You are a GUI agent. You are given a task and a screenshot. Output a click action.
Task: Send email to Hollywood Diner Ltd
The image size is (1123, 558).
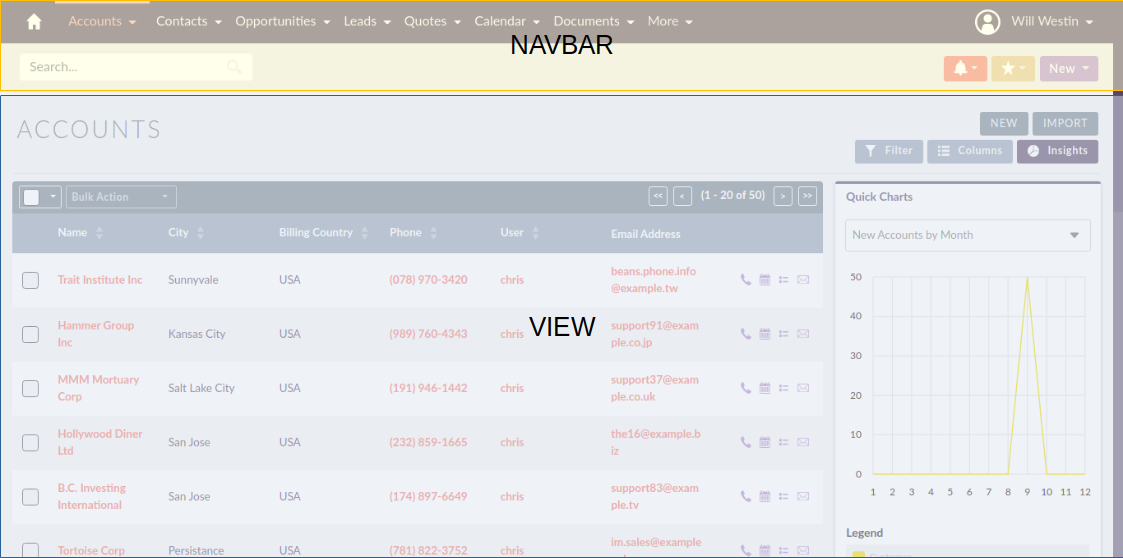[x=803, y=442]
